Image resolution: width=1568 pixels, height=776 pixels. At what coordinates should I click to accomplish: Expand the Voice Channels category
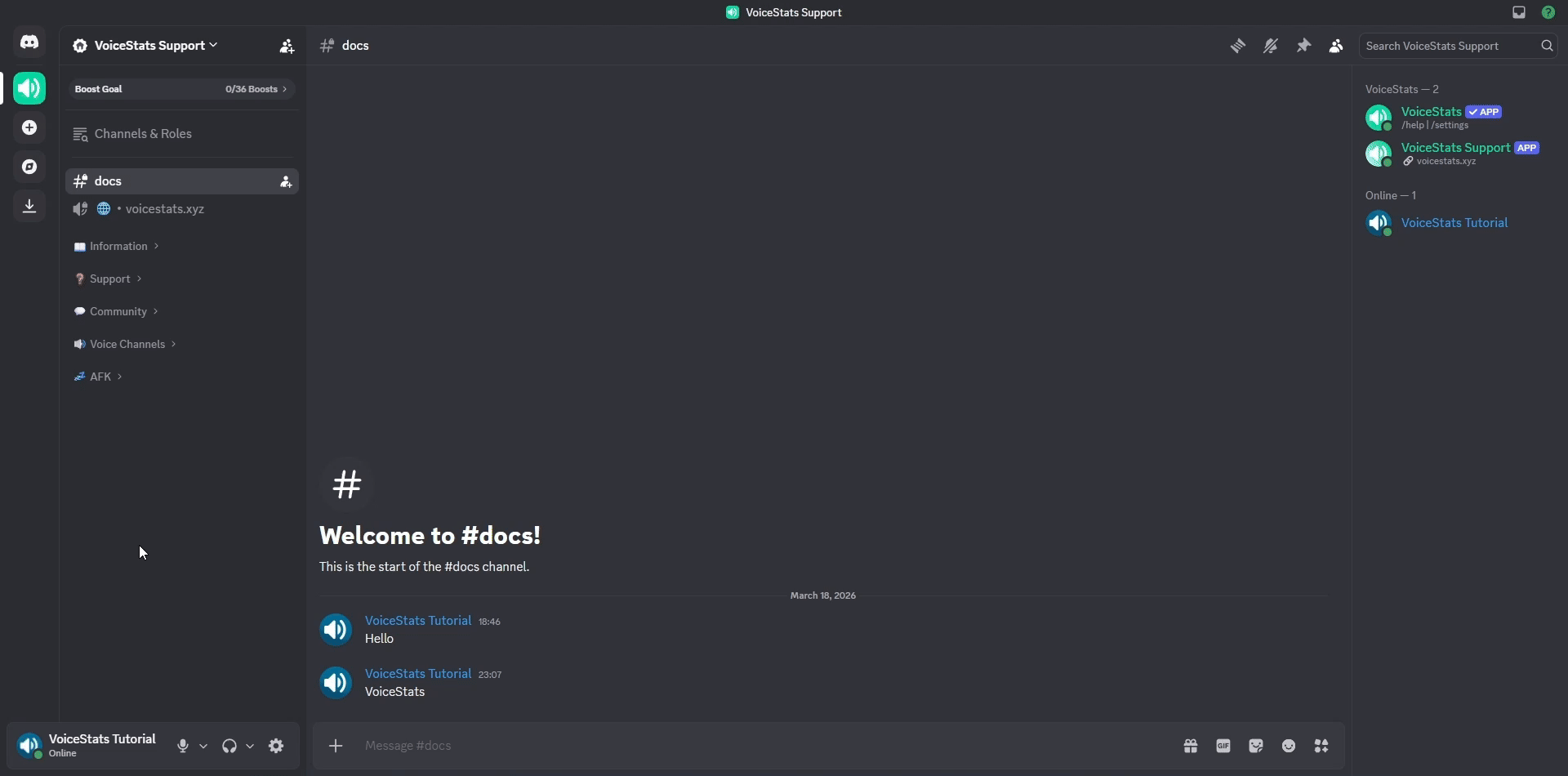pyautogui.click(x=127, y=345)
